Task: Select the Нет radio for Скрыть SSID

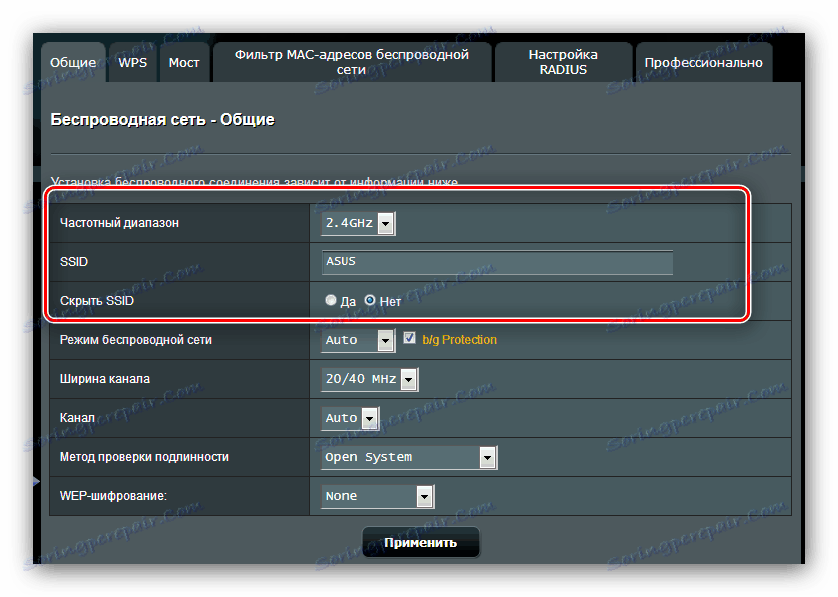Action: click(369, 298)
